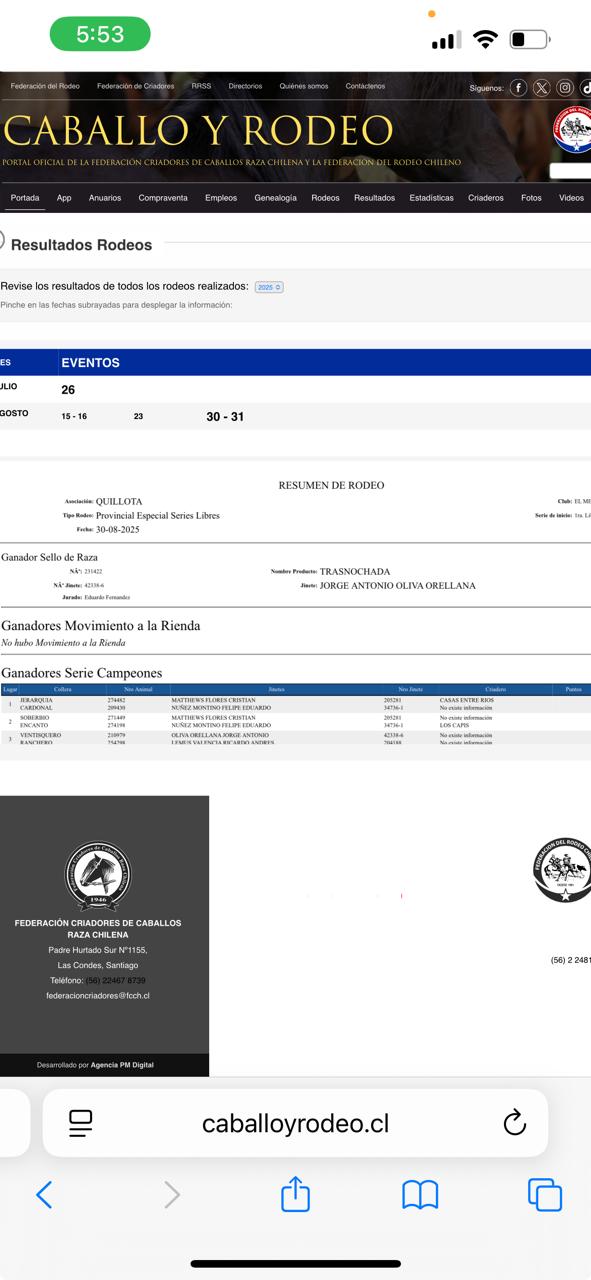Viewport: 591px width, 1280px height.
Task: Follow the RRSS top link
Action: point(201,87)
